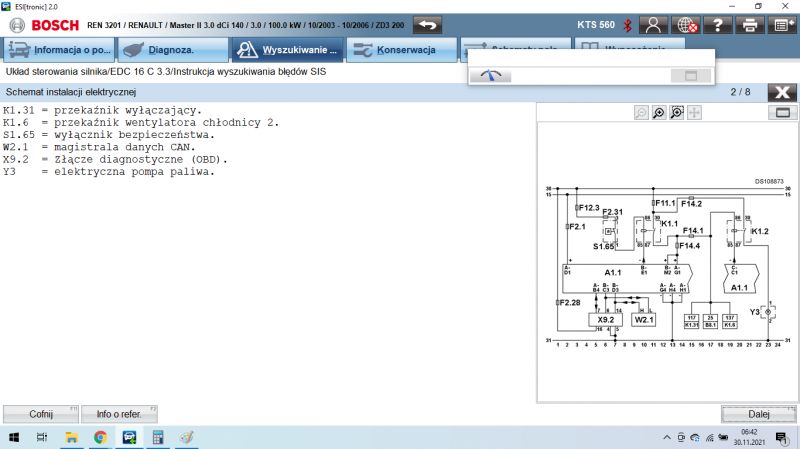Click the KTS 560 device label
800x449 pixels.
point(596,25)
